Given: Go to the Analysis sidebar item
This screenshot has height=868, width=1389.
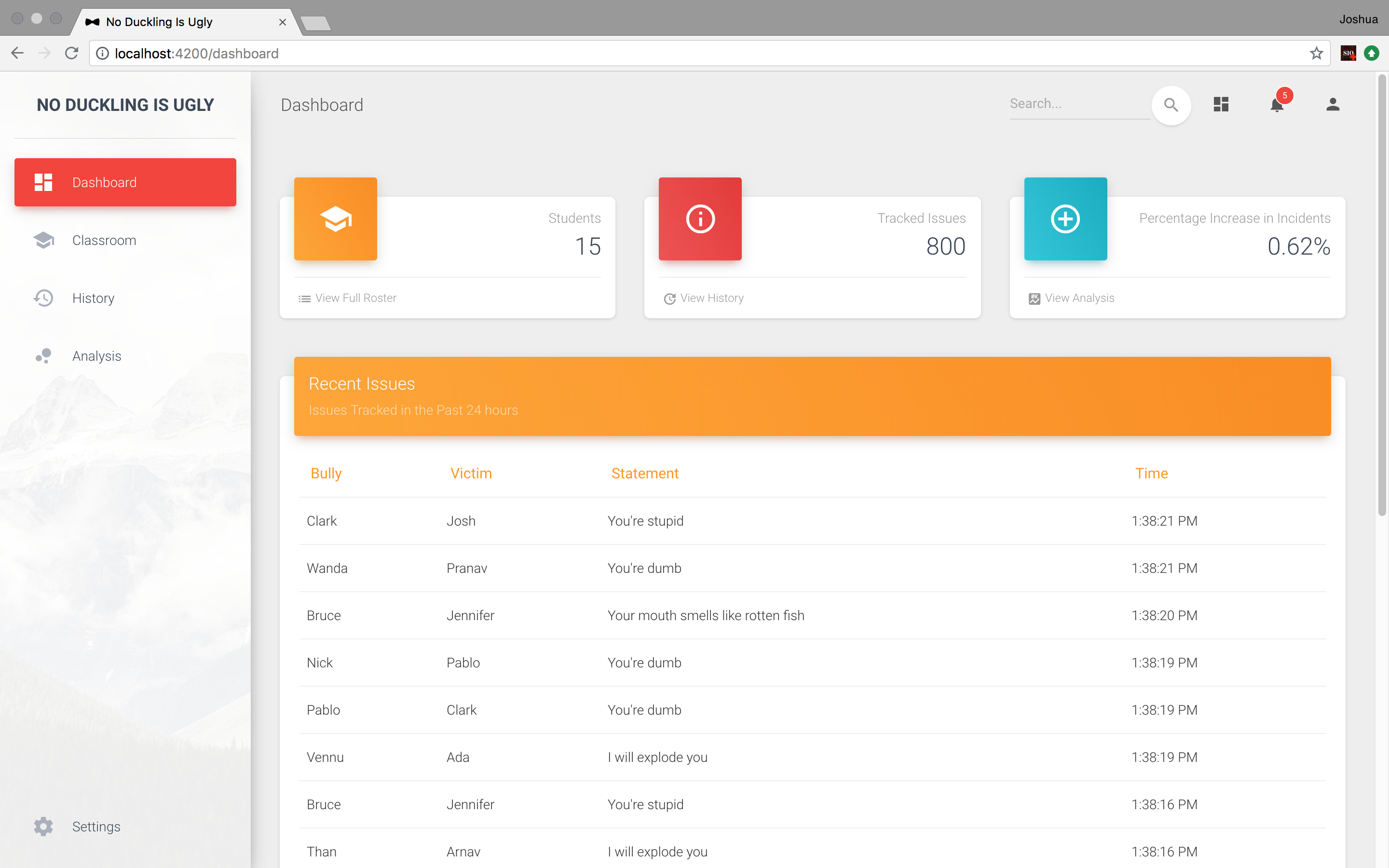Looking at the screenshot, I should tap(96, 356).
